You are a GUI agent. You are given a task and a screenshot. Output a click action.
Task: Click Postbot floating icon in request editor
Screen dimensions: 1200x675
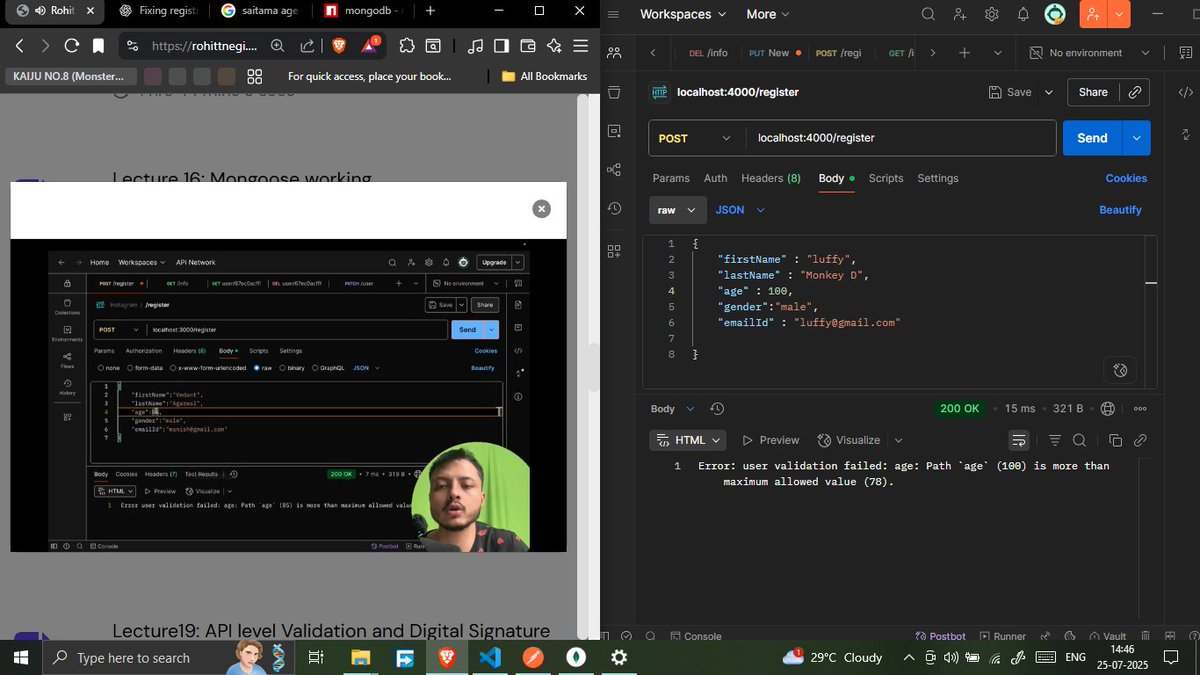pos(1120,370)
